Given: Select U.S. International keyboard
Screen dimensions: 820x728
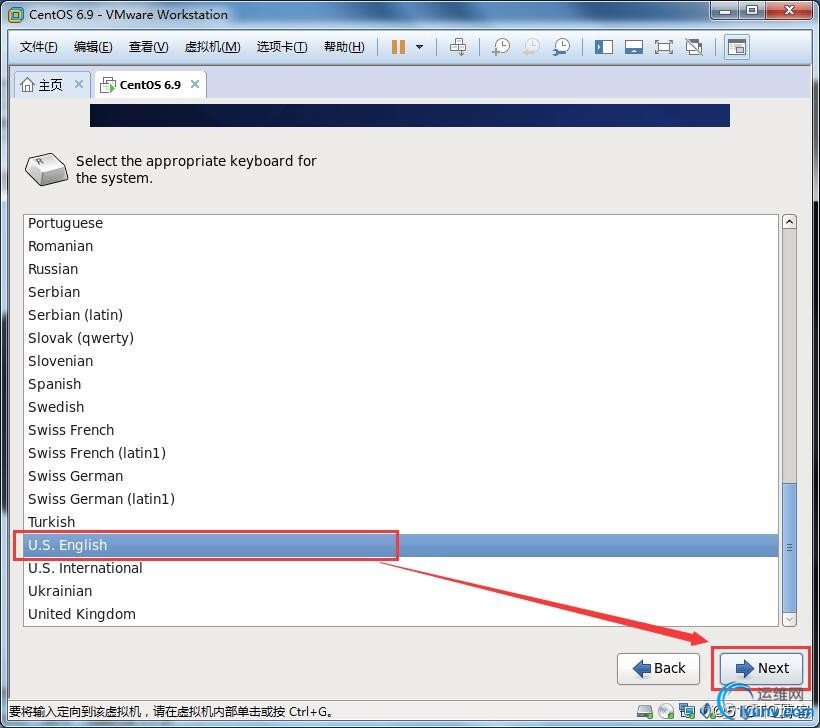Looking at the screenshot, I should (401, 568).
